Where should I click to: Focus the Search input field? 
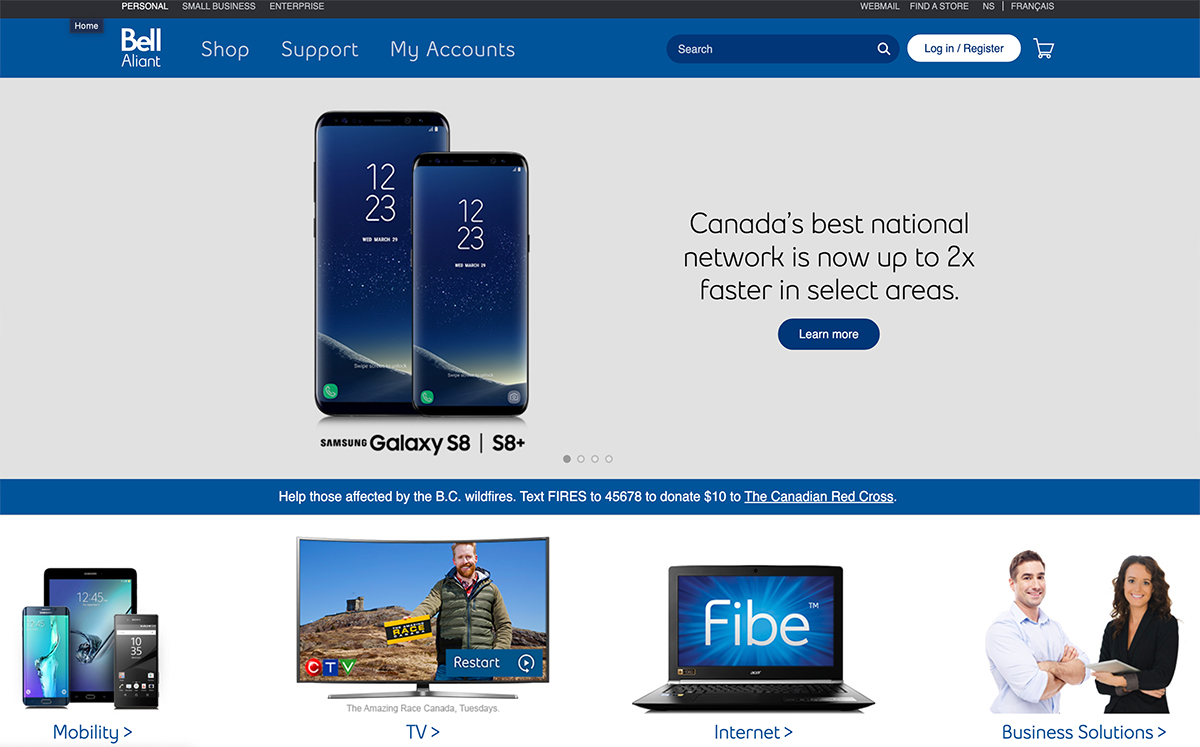point(770,49)
